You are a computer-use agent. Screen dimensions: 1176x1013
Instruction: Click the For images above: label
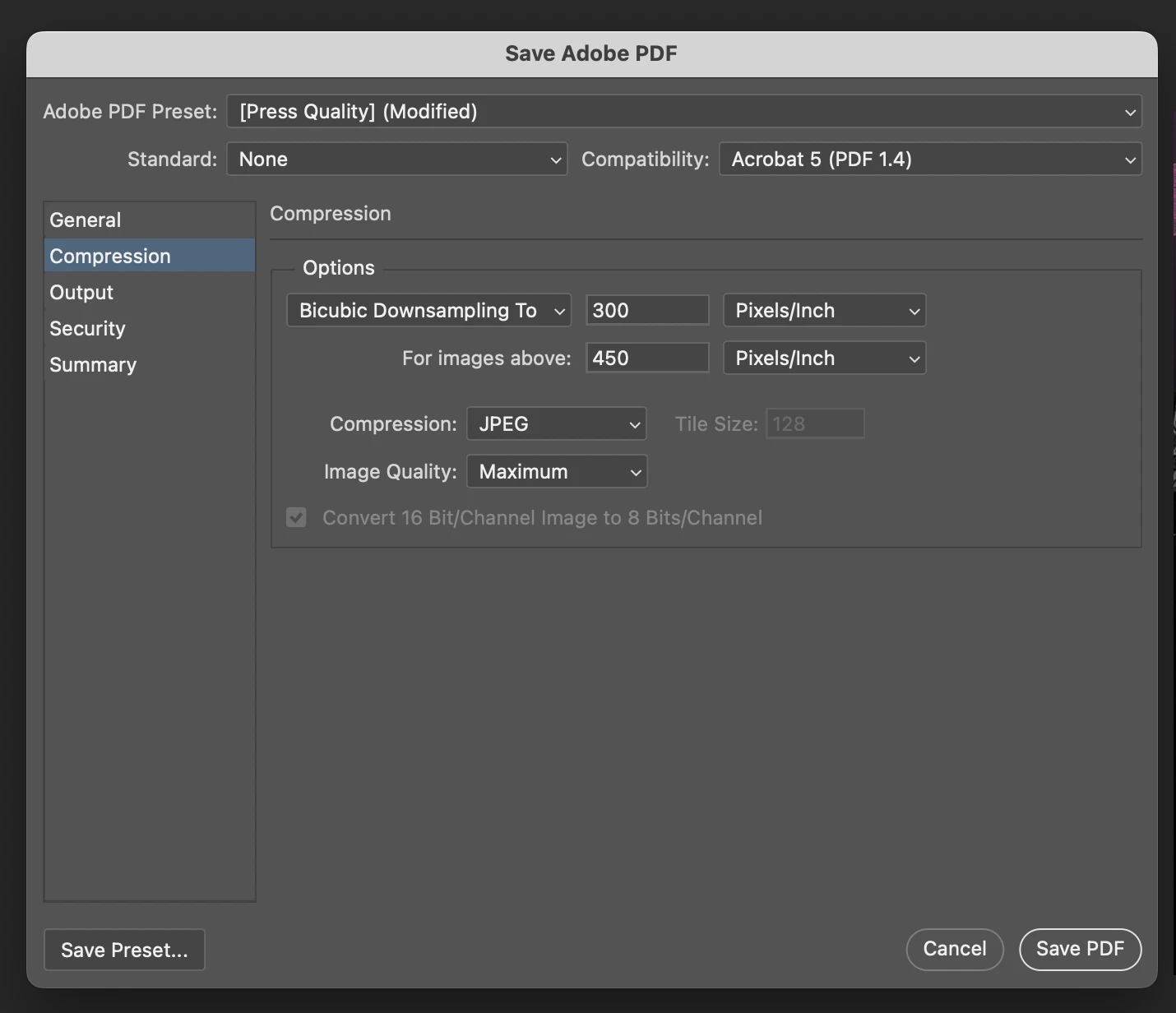[486, 358]
